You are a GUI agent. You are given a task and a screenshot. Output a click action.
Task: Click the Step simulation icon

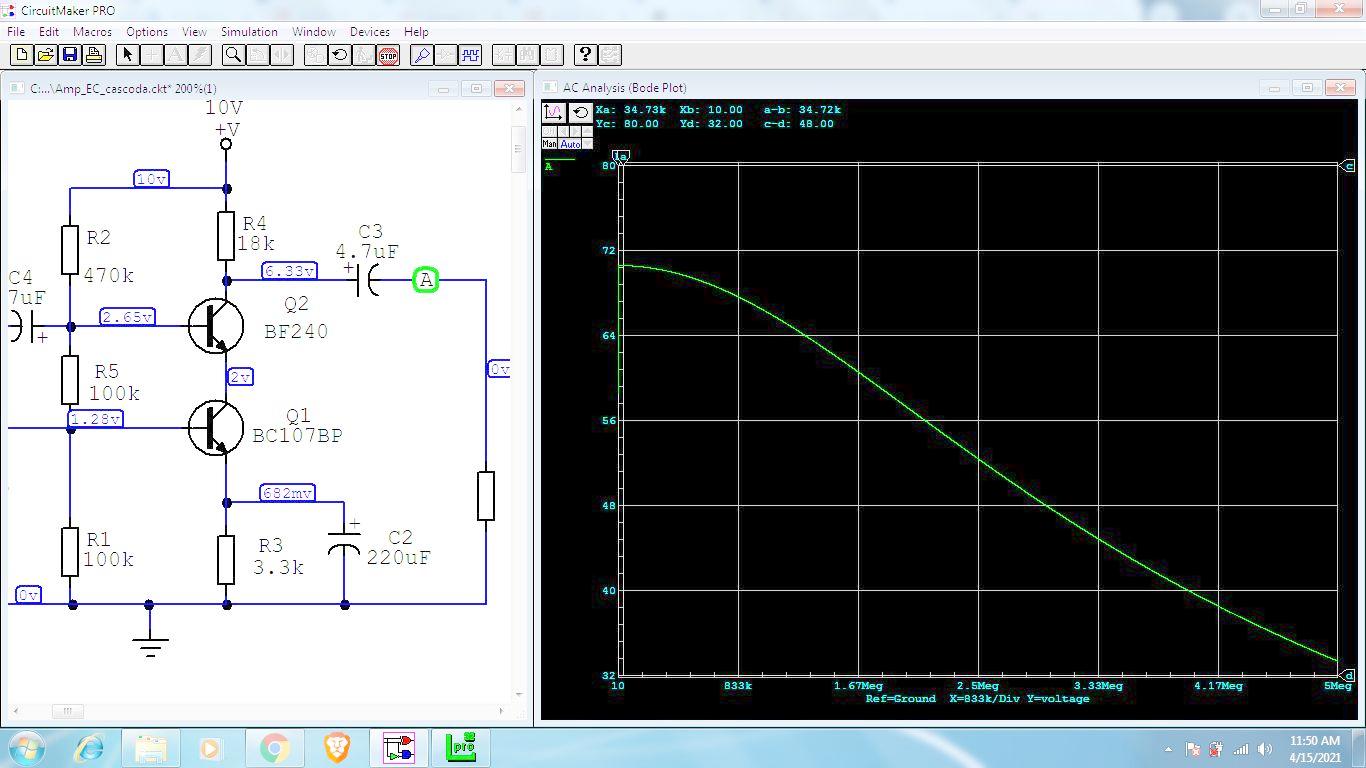coord(364,55)
